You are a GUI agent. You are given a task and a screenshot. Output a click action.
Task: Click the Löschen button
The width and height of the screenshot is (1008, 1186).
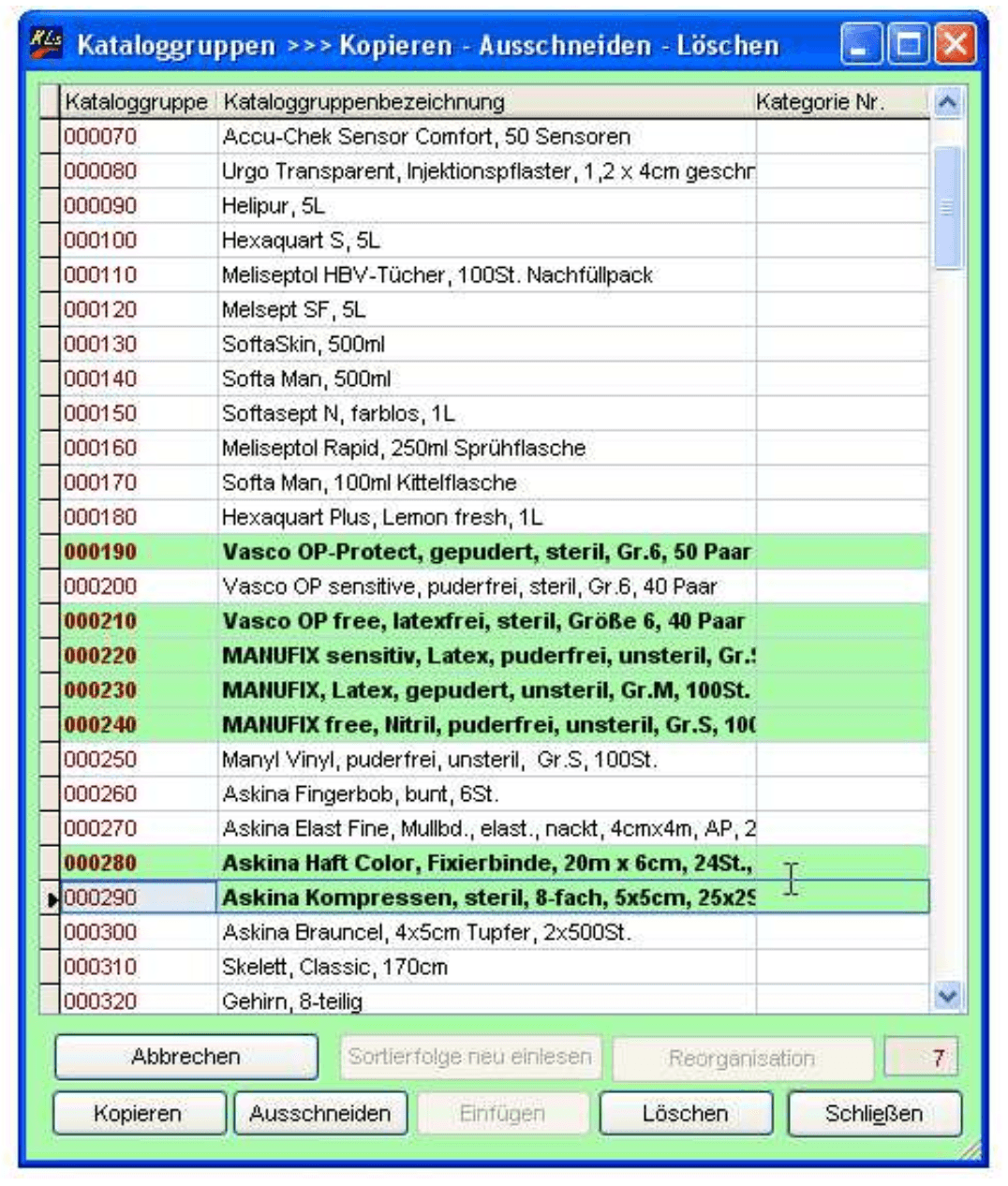click(x=685, y=1114)
